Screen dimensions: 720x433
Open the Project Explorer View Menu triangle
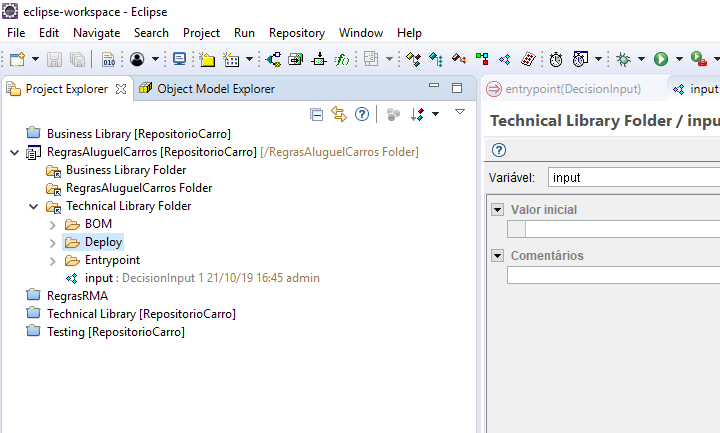[460, 112]
